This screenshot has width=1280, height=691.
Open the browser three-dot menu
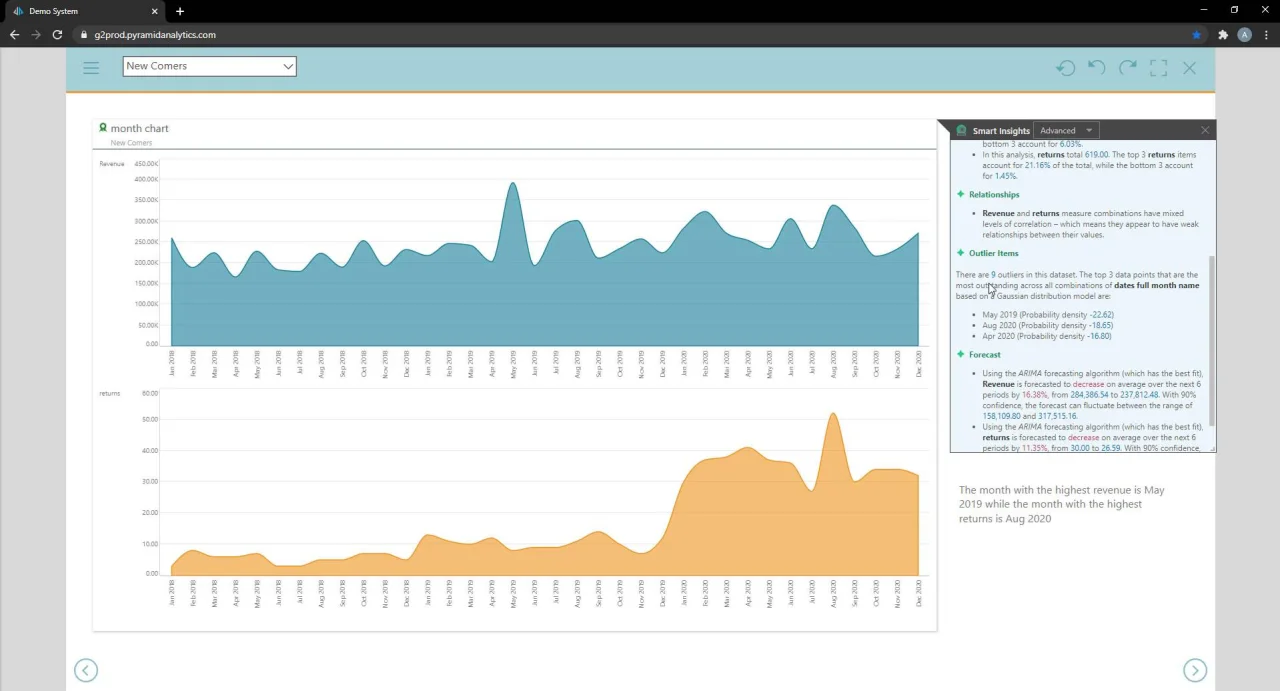tap(1265, 35)
